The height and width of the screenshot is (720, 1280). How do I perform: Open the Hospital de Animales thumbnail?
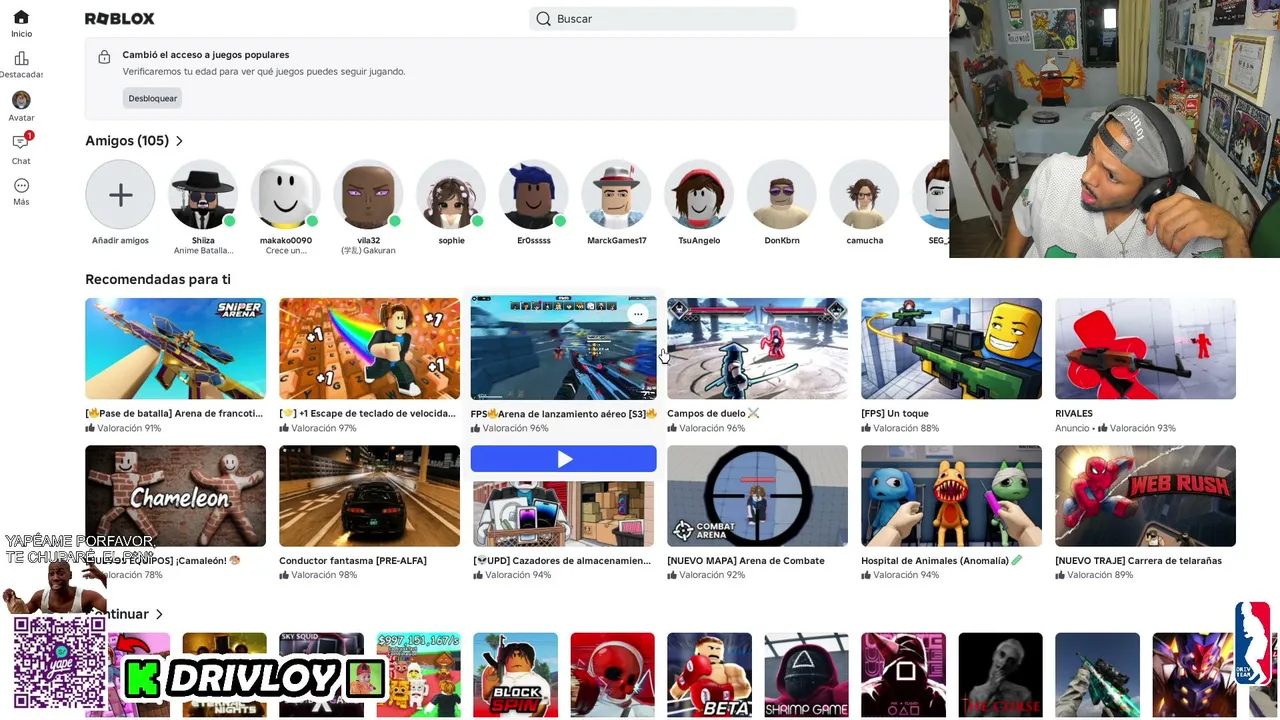pos(951,496)
